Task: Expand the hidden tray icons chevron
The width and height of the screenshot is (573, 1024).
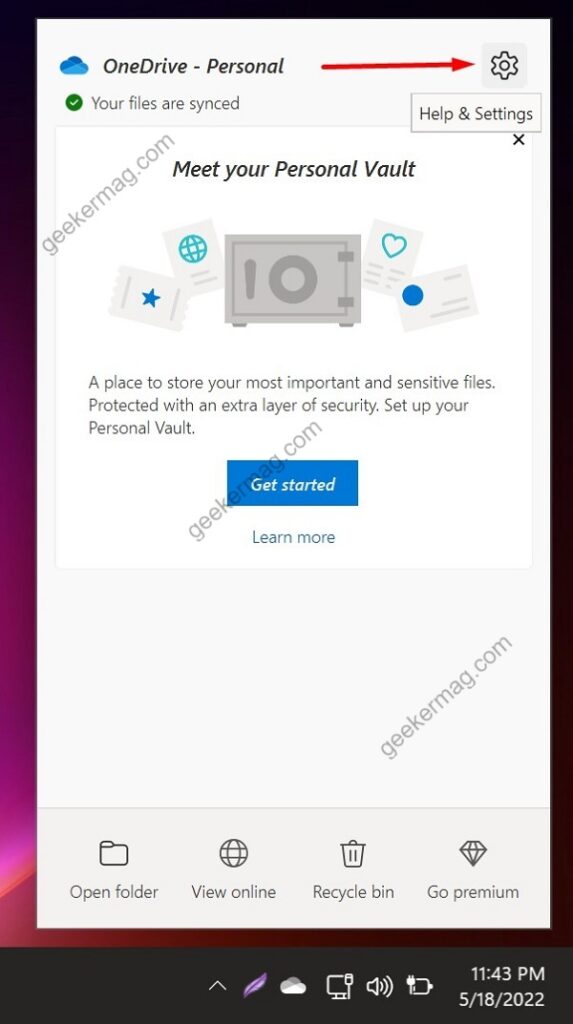Action: coord(218,986)
